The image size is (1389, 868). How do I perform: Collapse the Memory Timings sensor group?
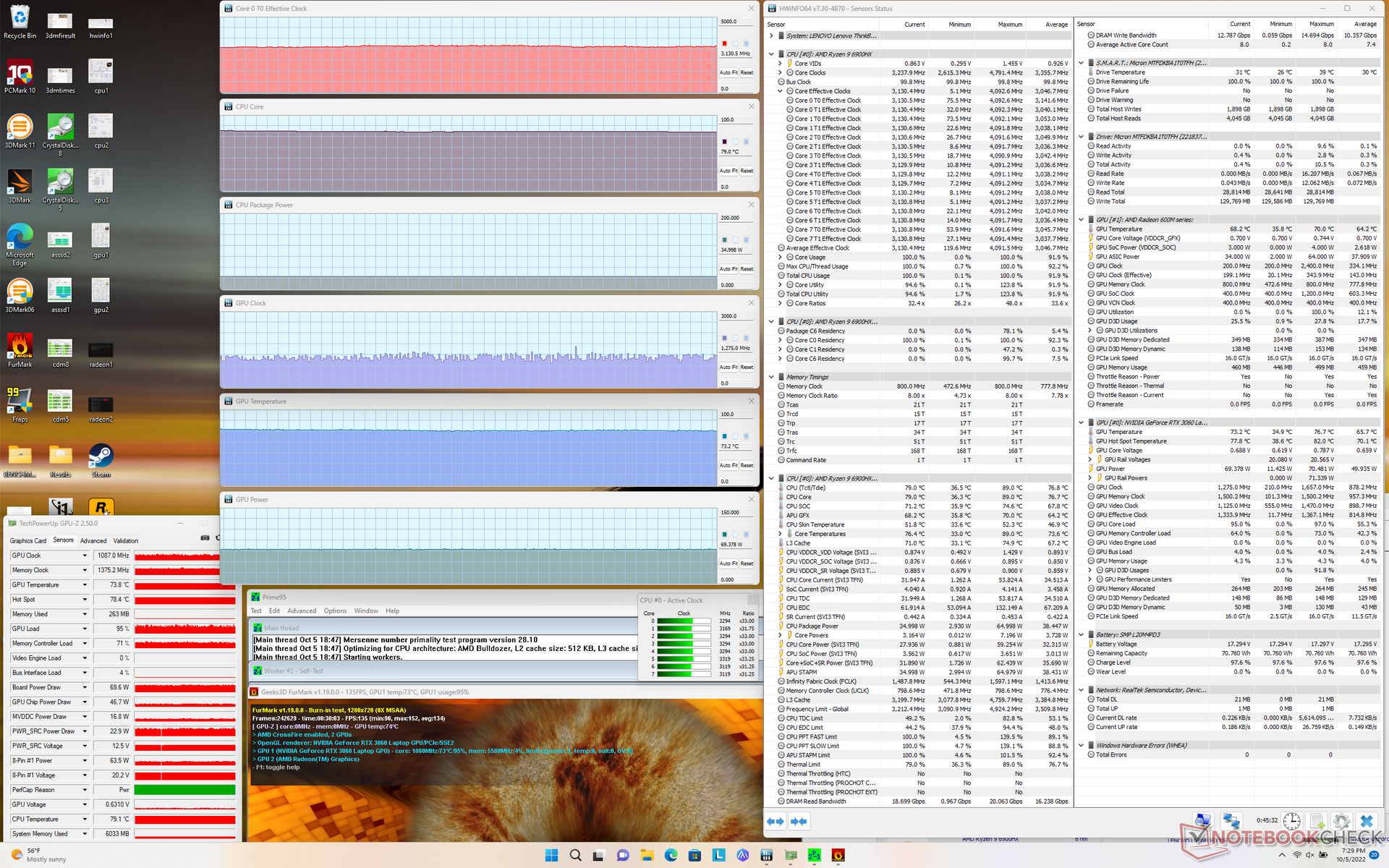point(771,377)
